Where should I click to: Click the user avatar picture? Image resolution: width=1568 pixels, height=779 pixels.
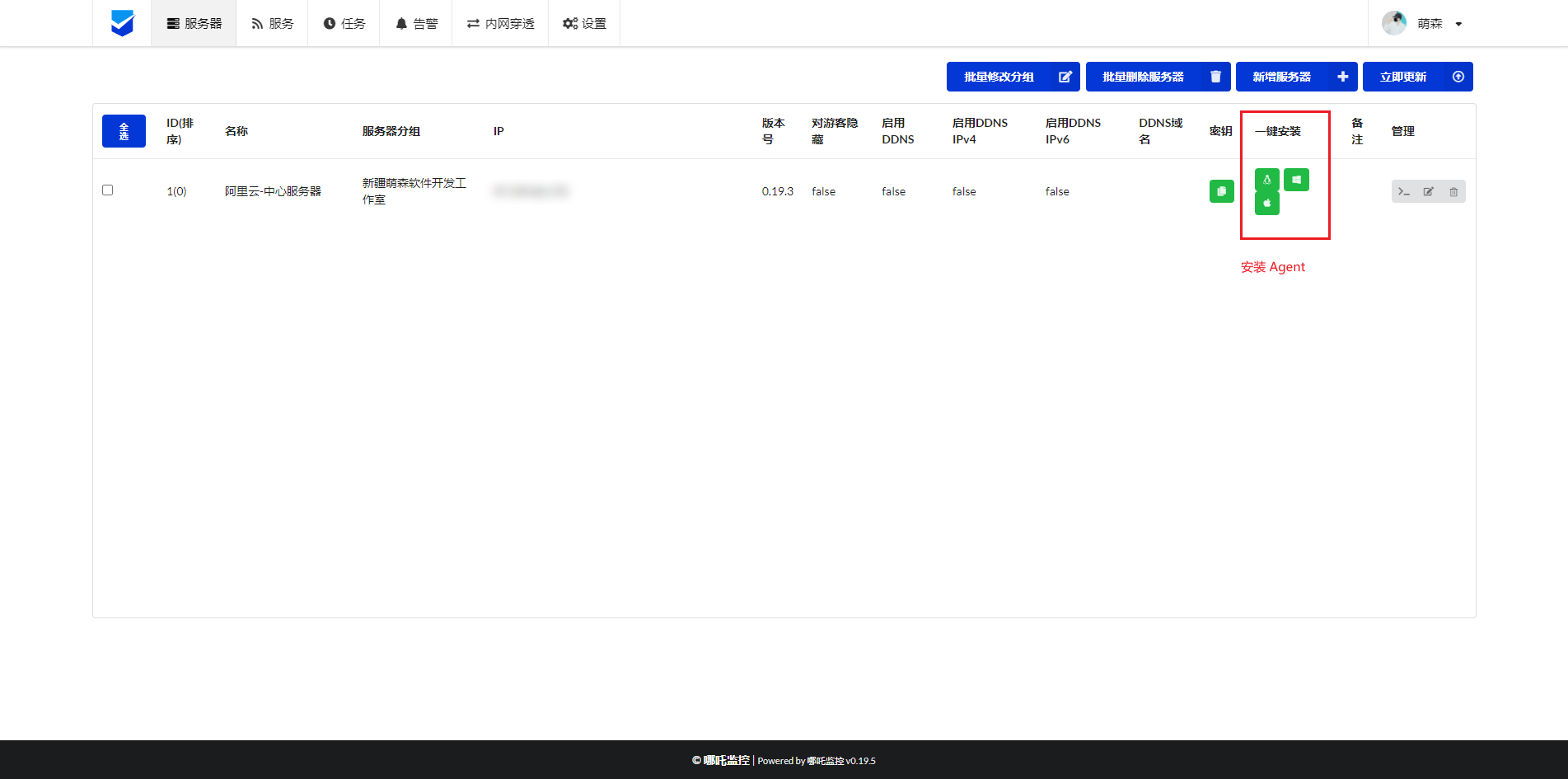tap(1394, 23)
